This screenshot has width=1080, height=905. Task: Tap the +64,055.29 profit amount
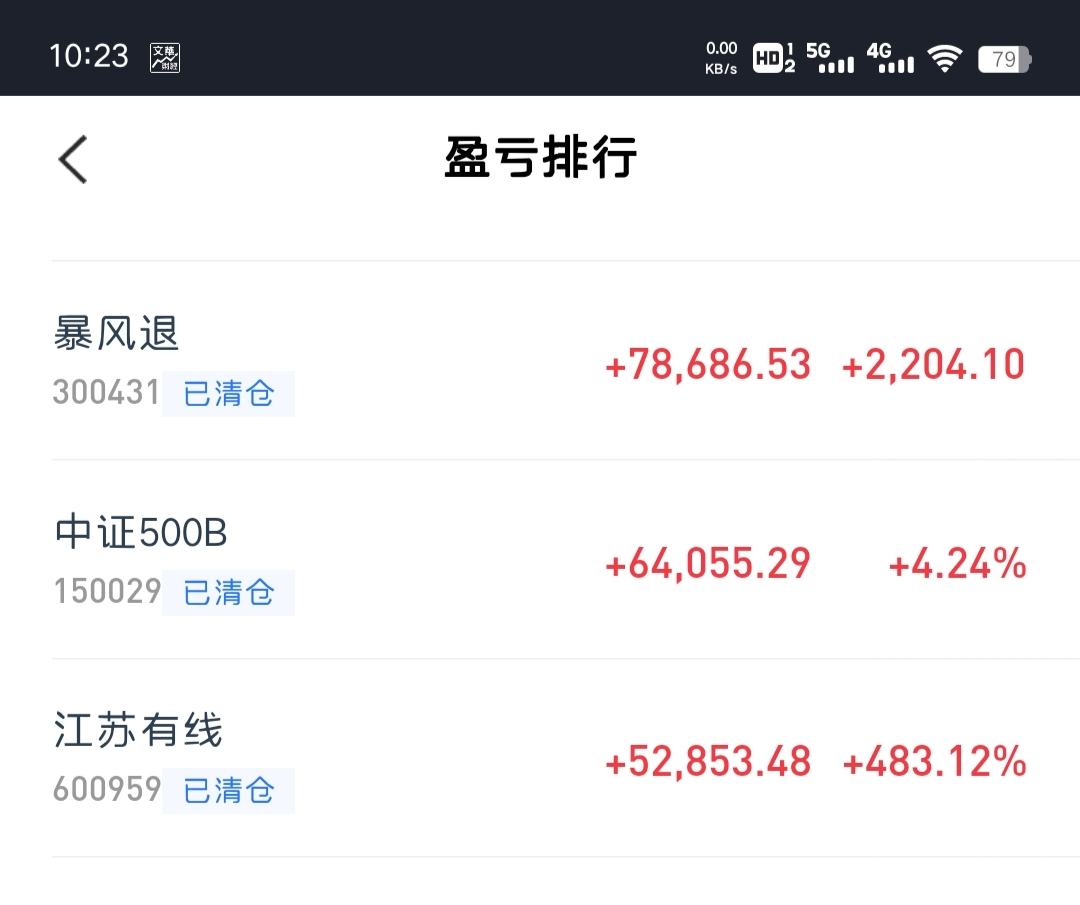[x=708, y=564]
